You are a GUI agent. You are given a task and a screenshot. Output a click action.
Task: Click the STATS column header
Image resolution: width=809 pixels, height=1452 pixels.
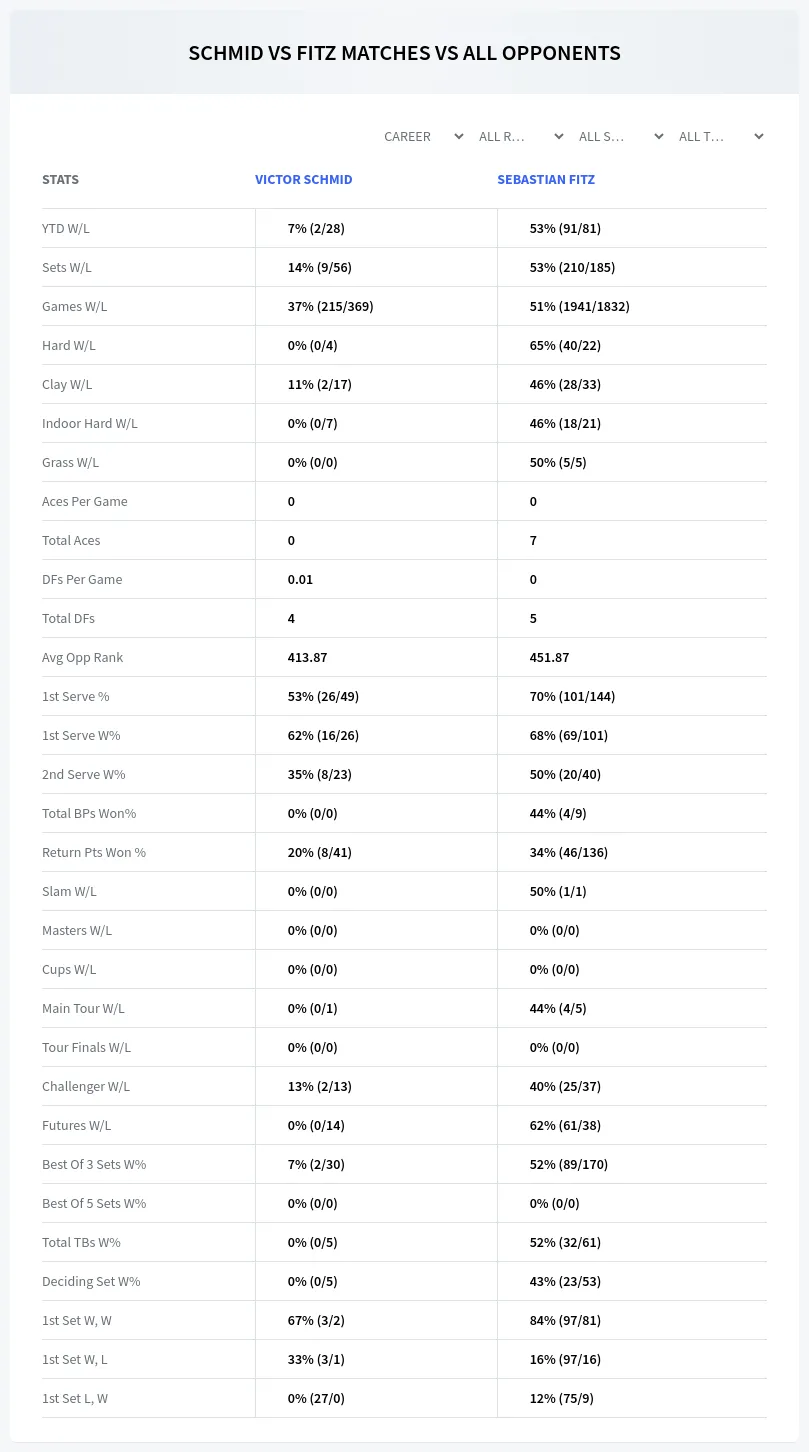[x=60, y=180]
